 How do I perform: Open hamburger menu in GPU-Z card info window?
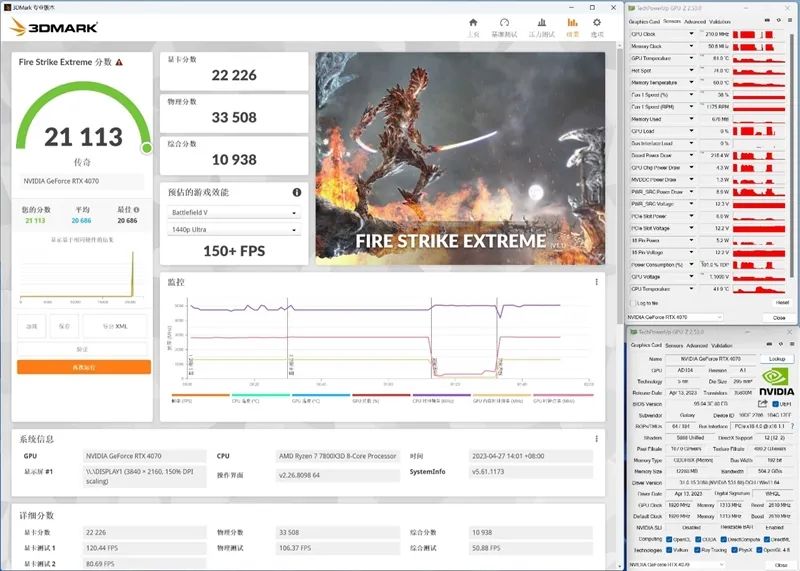click(791, 344)
